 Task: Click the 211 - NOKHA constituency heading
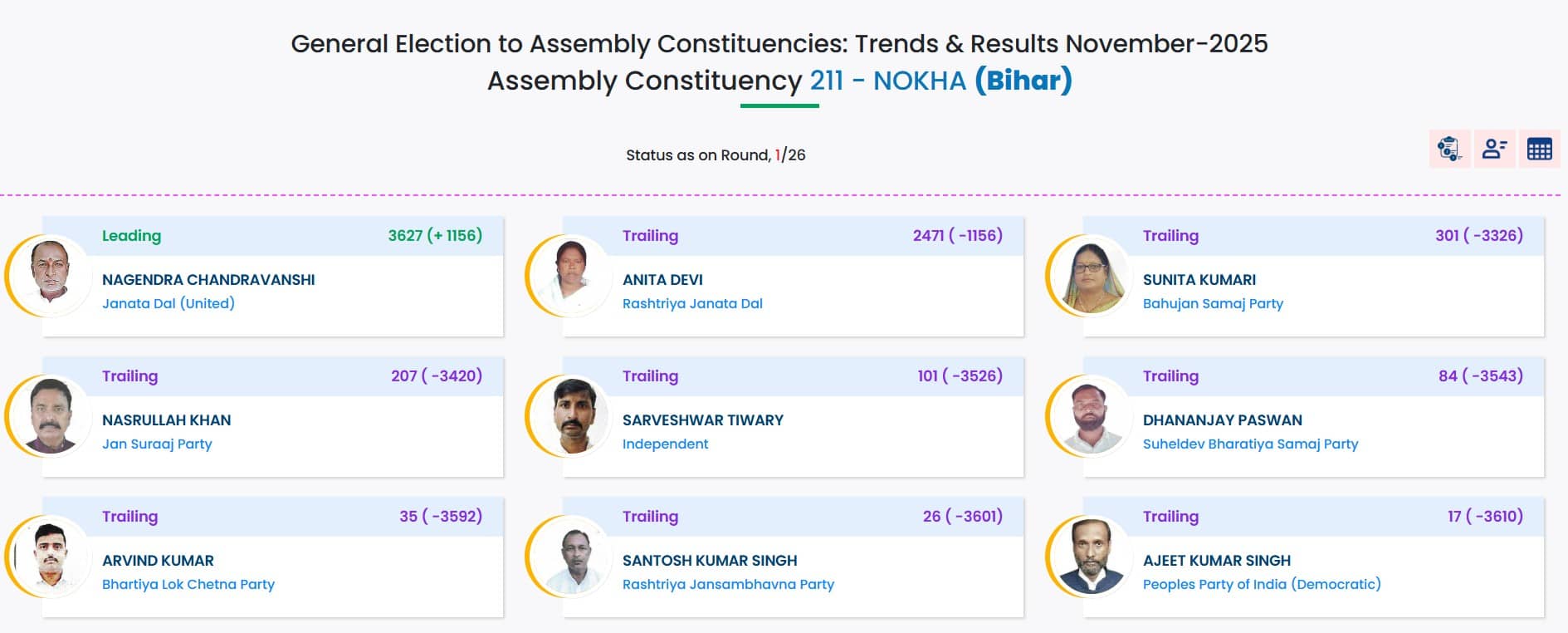pos(887,81)
